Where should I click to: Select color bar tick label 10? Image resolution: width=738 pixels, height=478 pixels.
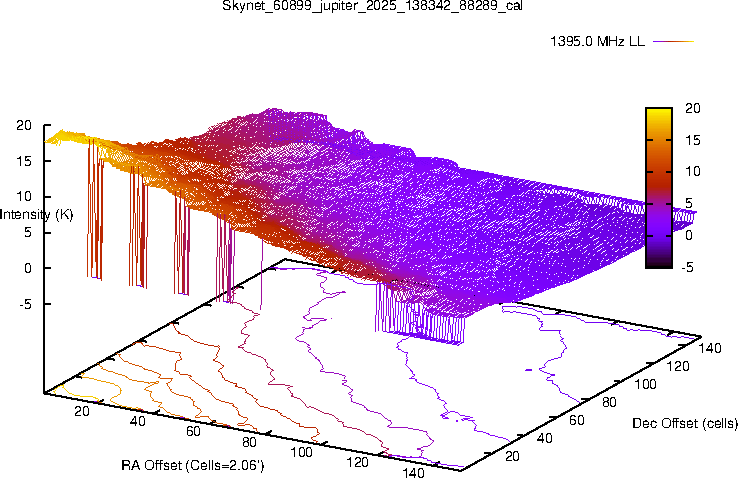click(x=693, y=171)
